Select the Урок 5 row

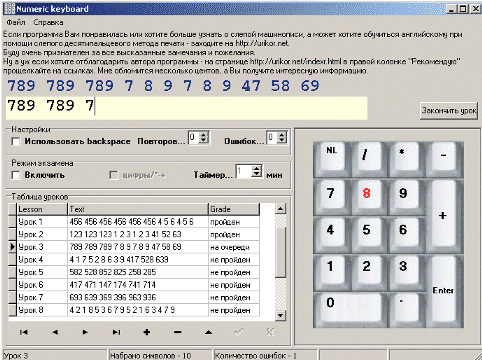[134, 272]
